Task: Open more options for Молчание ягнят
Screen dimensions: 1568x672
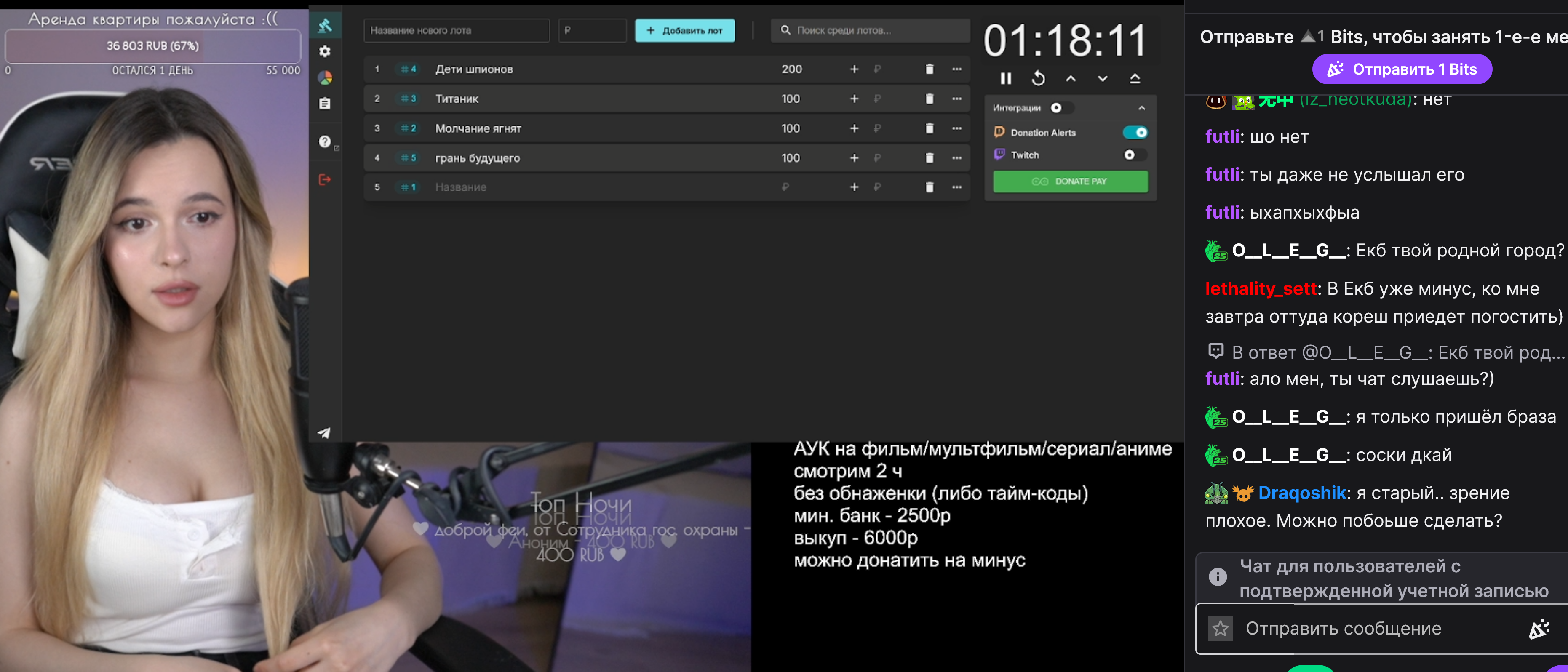Action: tap(957, 128)
